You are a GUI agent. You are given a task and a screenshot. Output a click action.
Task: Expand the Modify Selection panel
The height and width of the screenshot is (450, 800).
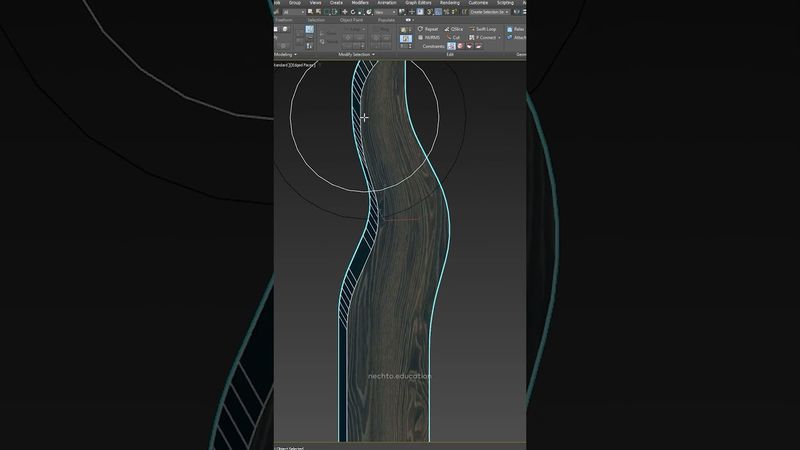click(x=355, y=54)
